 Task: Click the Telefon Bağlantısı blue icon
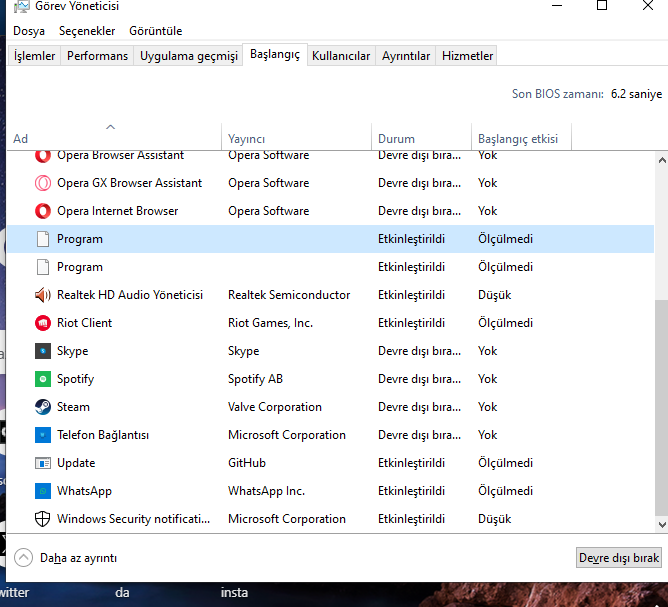pos(43,435)
